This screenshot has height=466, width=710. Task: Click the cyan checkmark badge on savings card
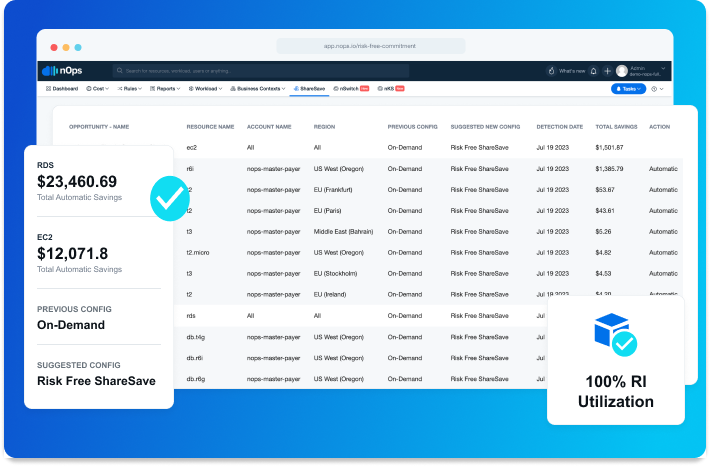170,198
